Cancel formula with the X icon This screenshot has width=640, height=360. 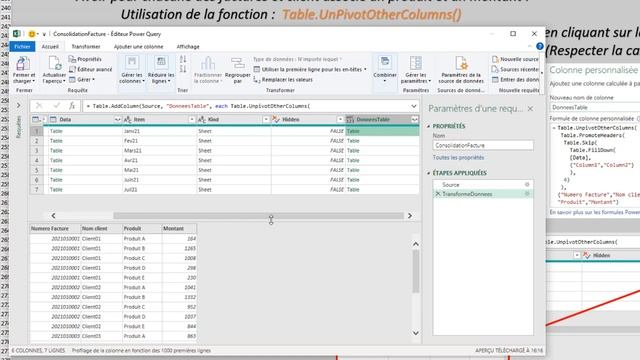[39, 106]
